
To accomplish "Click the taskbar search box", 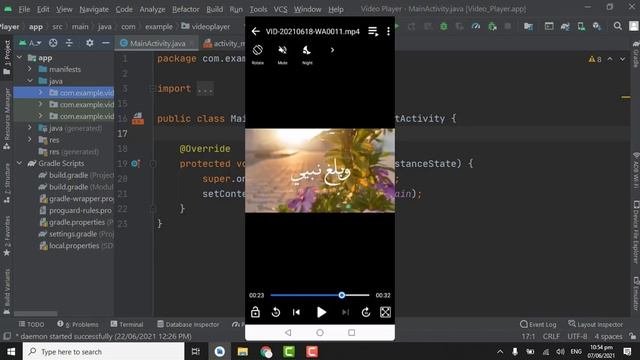I will [x=104, y=351].
